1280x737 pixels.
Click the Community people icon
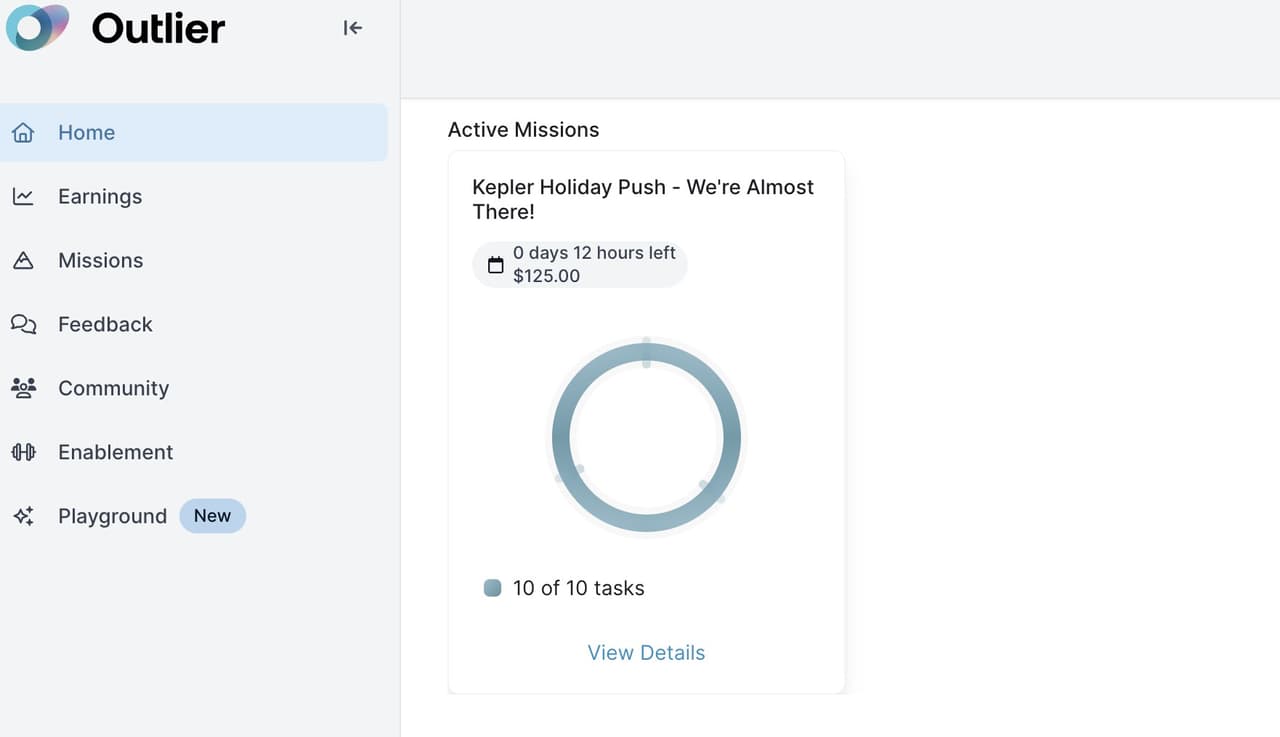pyautogui.click(x=23, y=388)
